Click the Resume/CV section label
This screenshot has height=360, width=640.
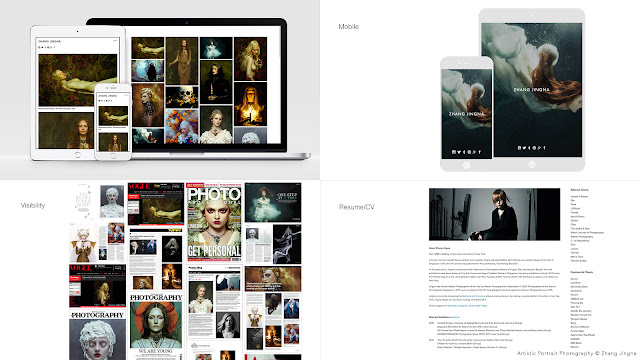coord(356,207)
